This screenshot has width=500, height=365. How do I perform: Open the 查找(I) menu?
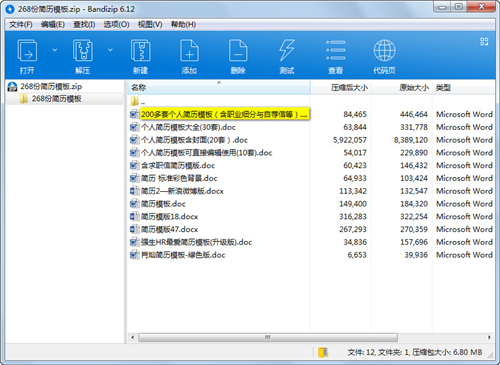pos(84,25)
